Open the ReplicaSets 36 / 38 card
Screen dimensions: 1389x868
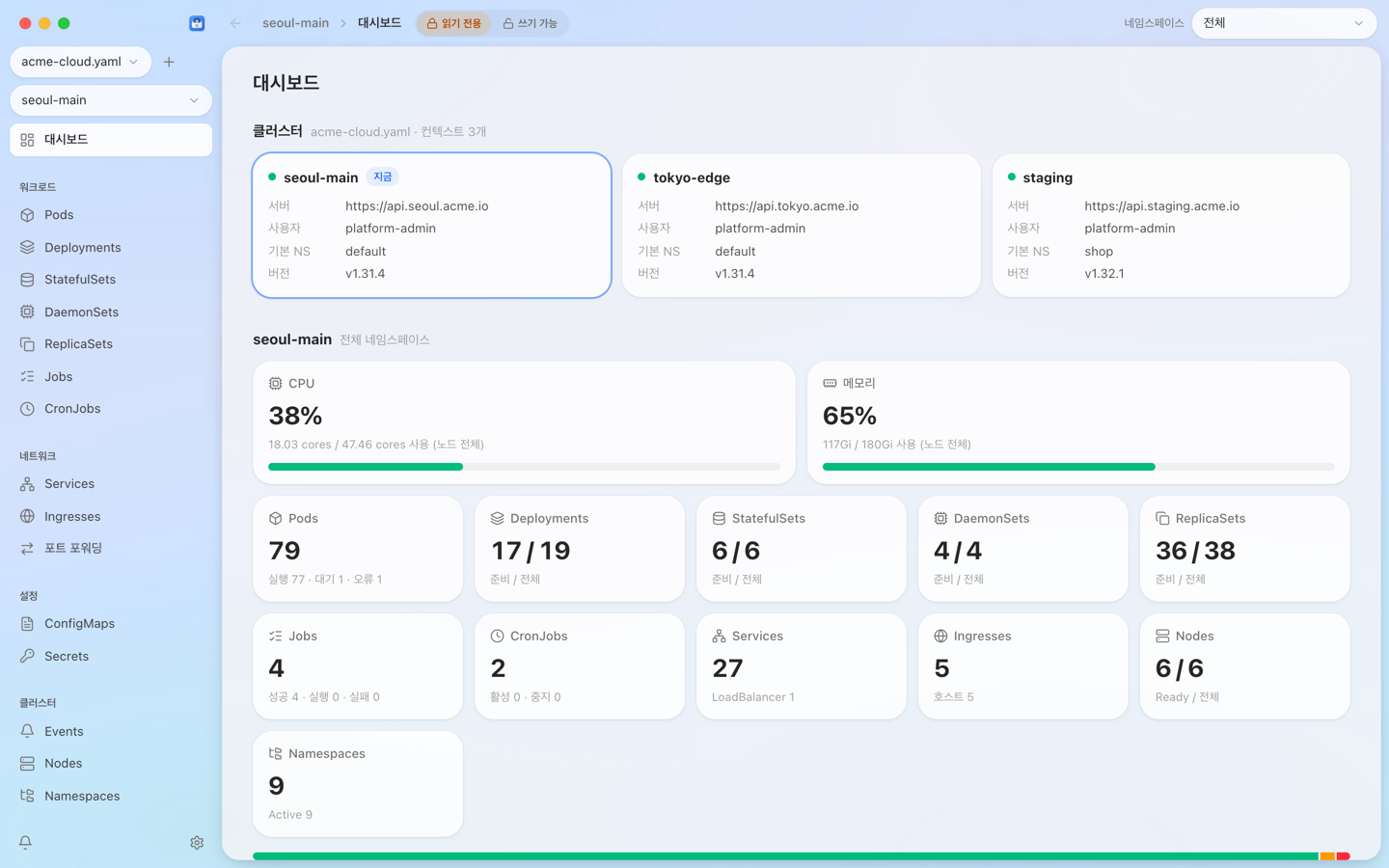(x=1245, y=549)
